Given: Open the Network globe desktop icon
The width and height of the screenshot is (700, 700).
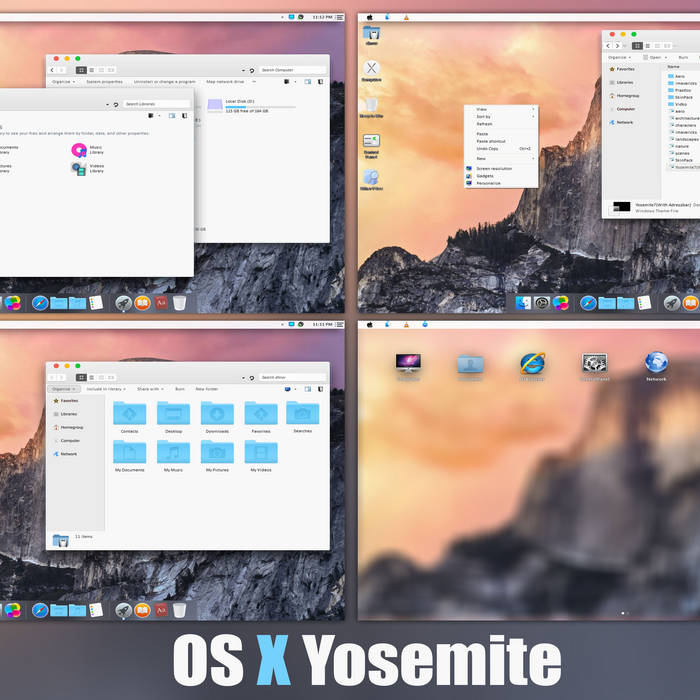Looking at the screenshot, I should (656, 362).
